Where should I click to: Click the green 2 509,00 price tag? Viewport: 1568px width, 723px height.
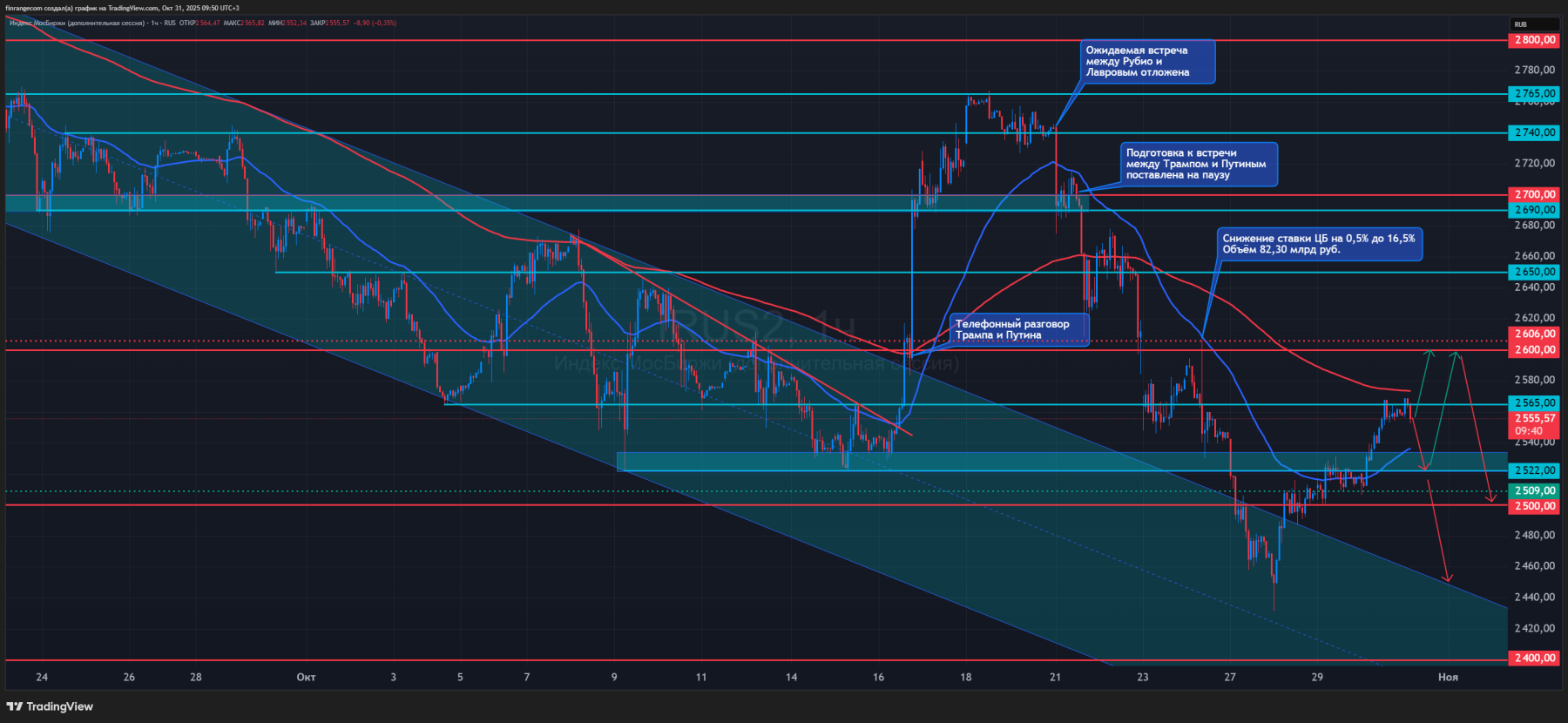[x=1534, y=490]
